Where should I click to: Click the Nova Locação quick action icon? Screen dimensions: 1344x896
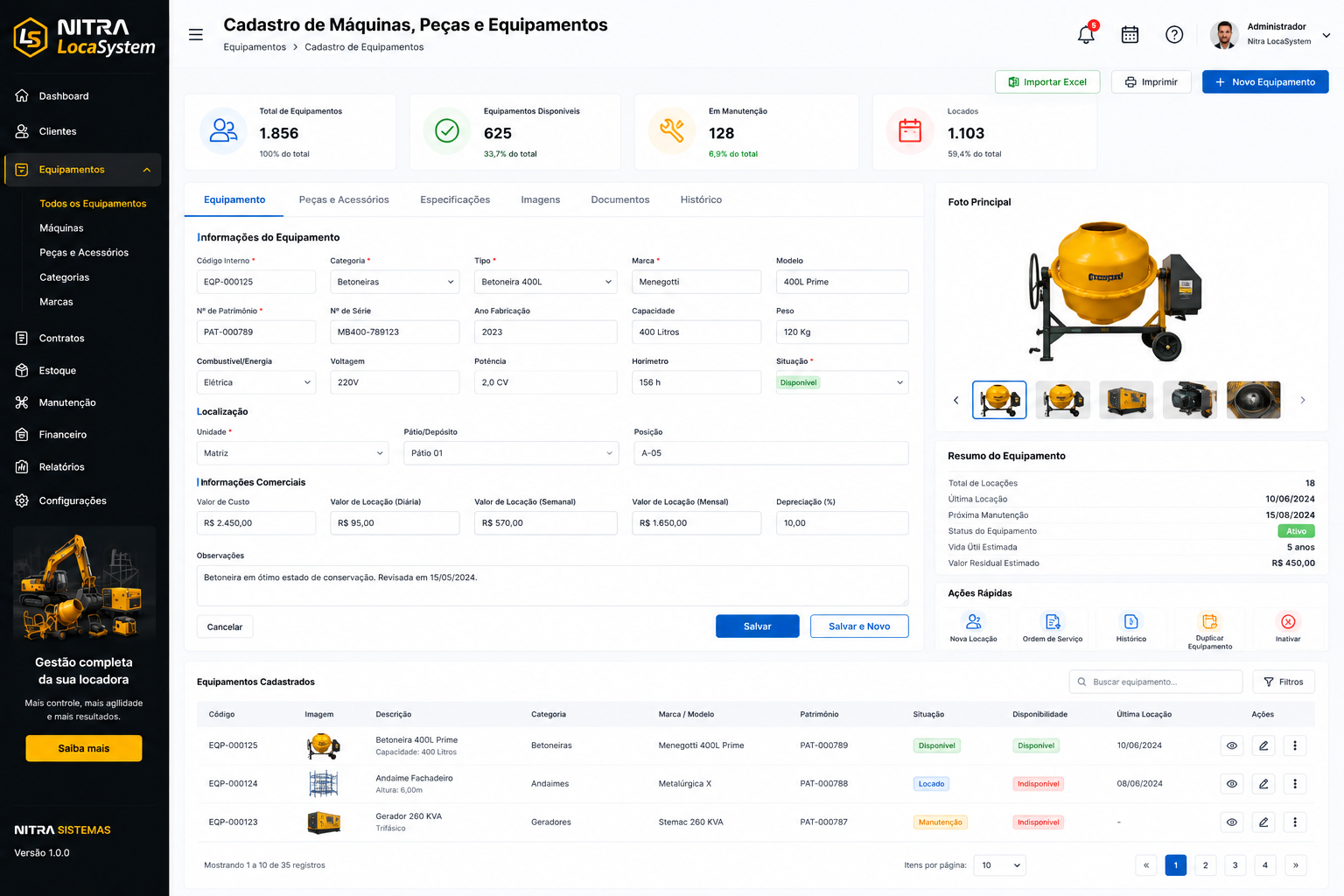pos(973,621)
